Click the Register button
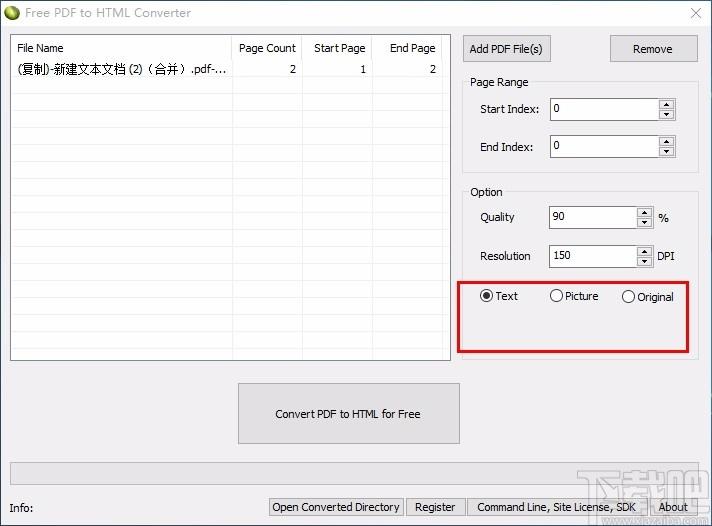 (x=435, y=507)
